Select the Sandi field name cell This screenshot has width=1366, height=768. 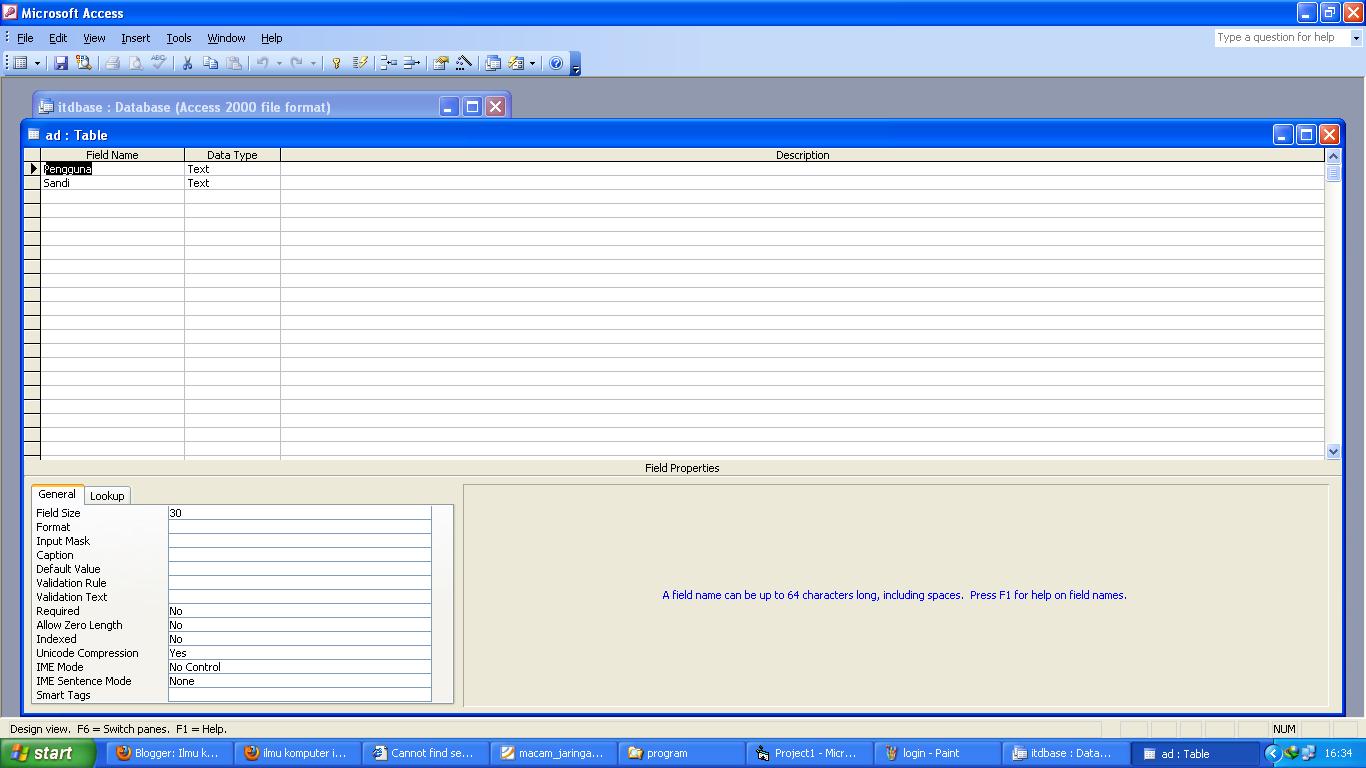(x=112, y=183)
